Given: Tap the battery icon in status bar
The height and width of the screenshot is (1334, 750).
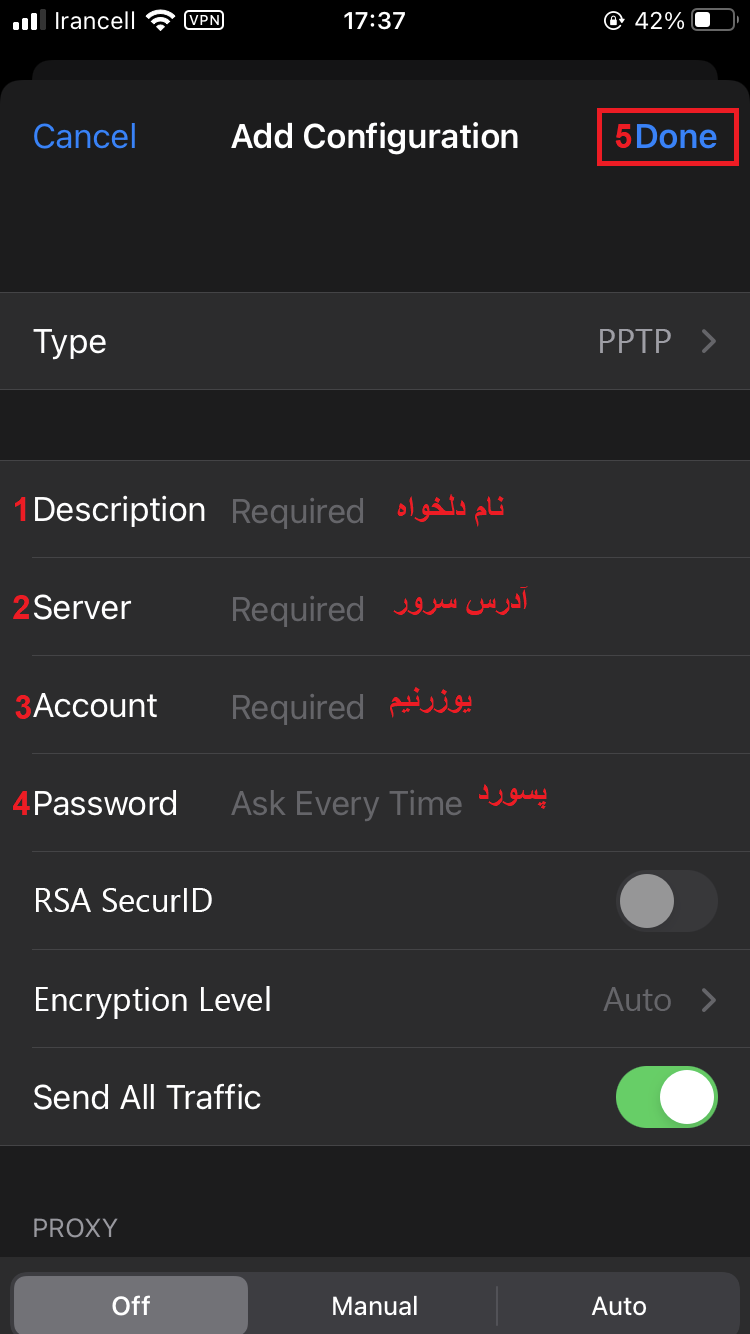Looking at the screenshot, I should click(x=715, y=20).
